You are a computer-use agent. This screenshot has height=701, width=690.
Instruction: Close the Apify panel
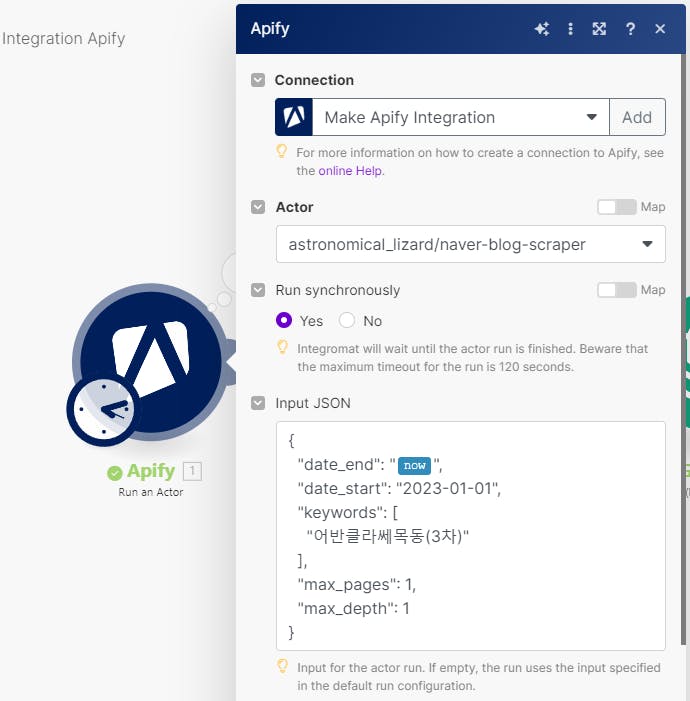tap(660, 29)
